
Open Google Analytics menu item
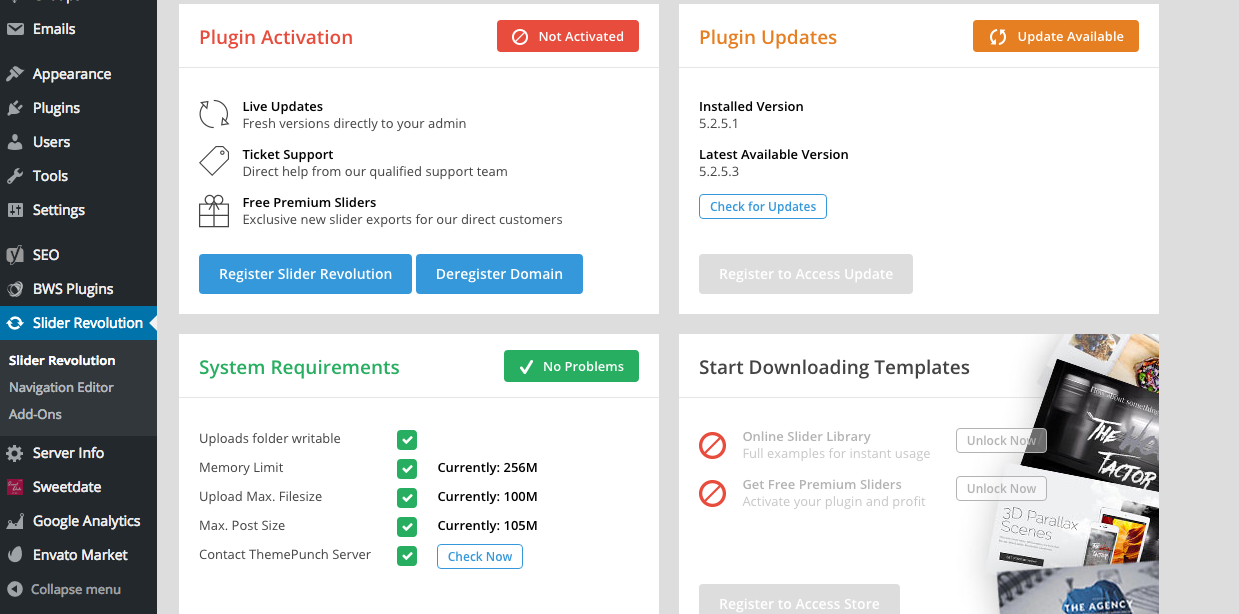[78, 521]
